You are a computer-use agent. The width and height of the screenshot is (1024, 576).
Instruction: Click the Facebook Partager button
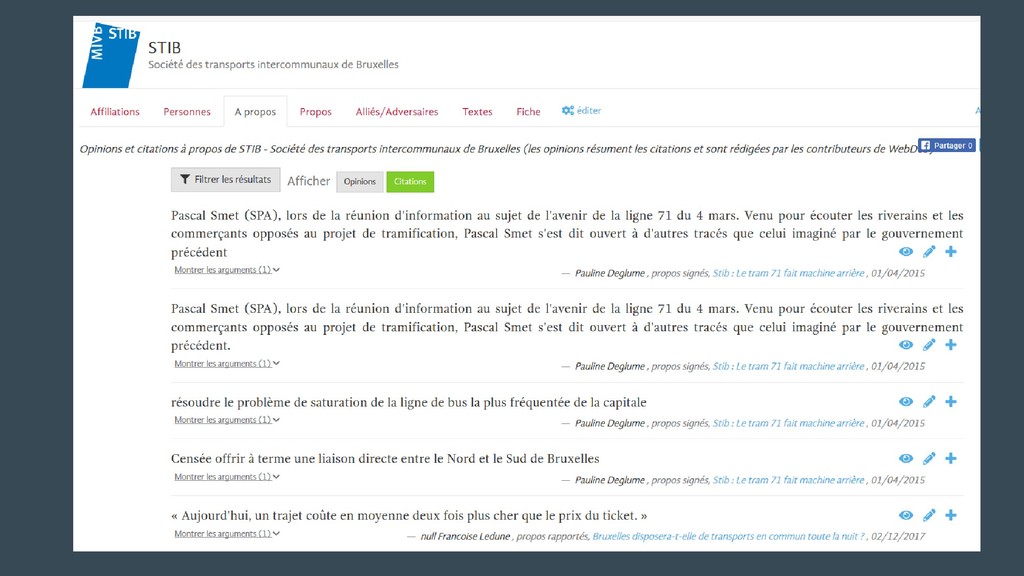946,145
